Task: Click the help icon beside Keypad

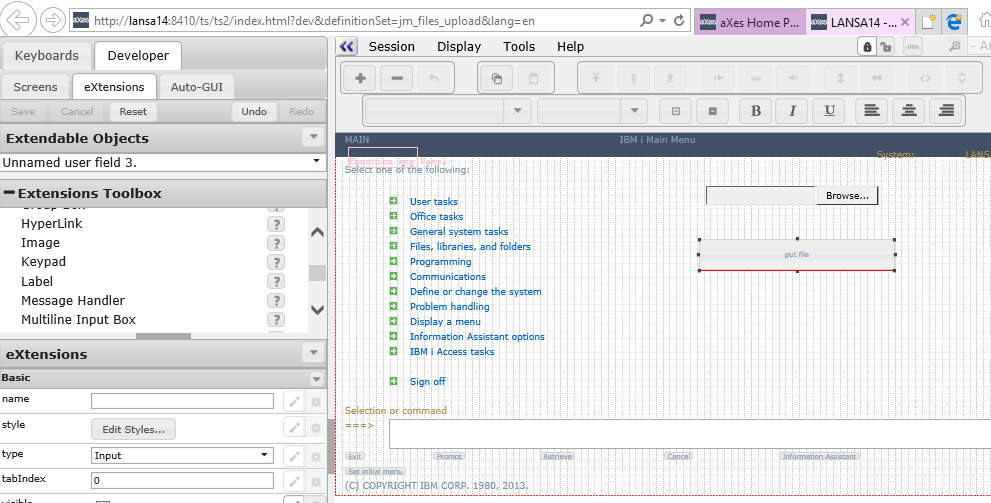Action: [x=277, y=262]
